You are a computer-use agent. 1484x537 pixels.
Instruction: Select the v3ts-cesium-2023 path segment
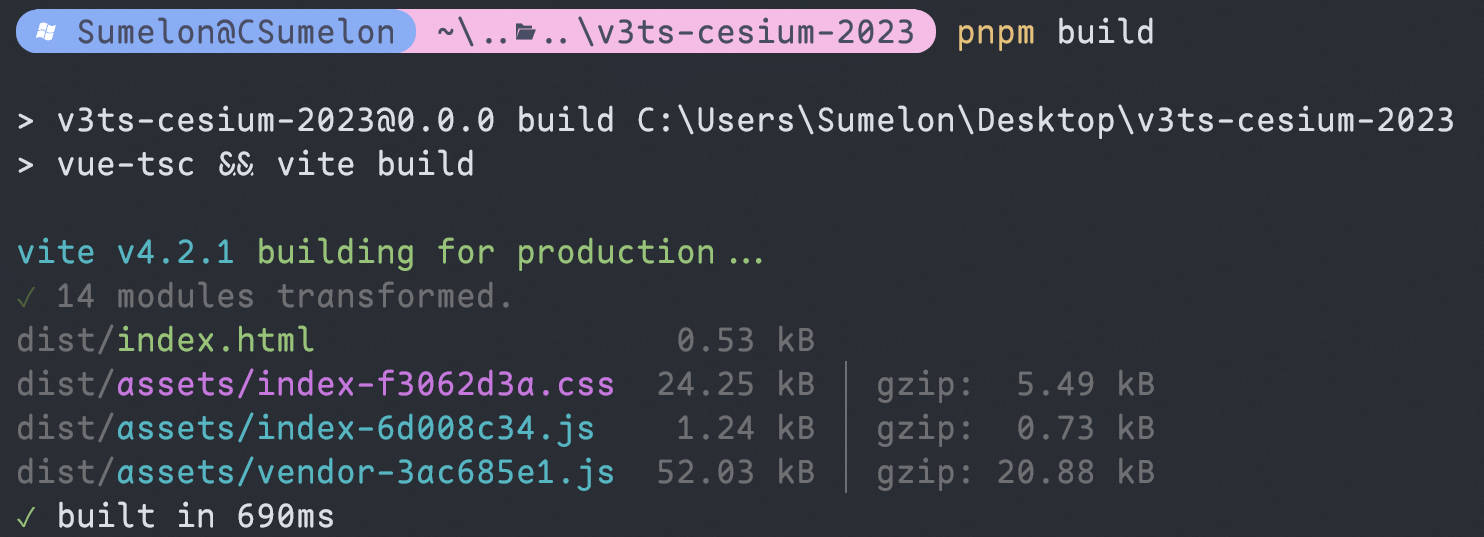755,32
